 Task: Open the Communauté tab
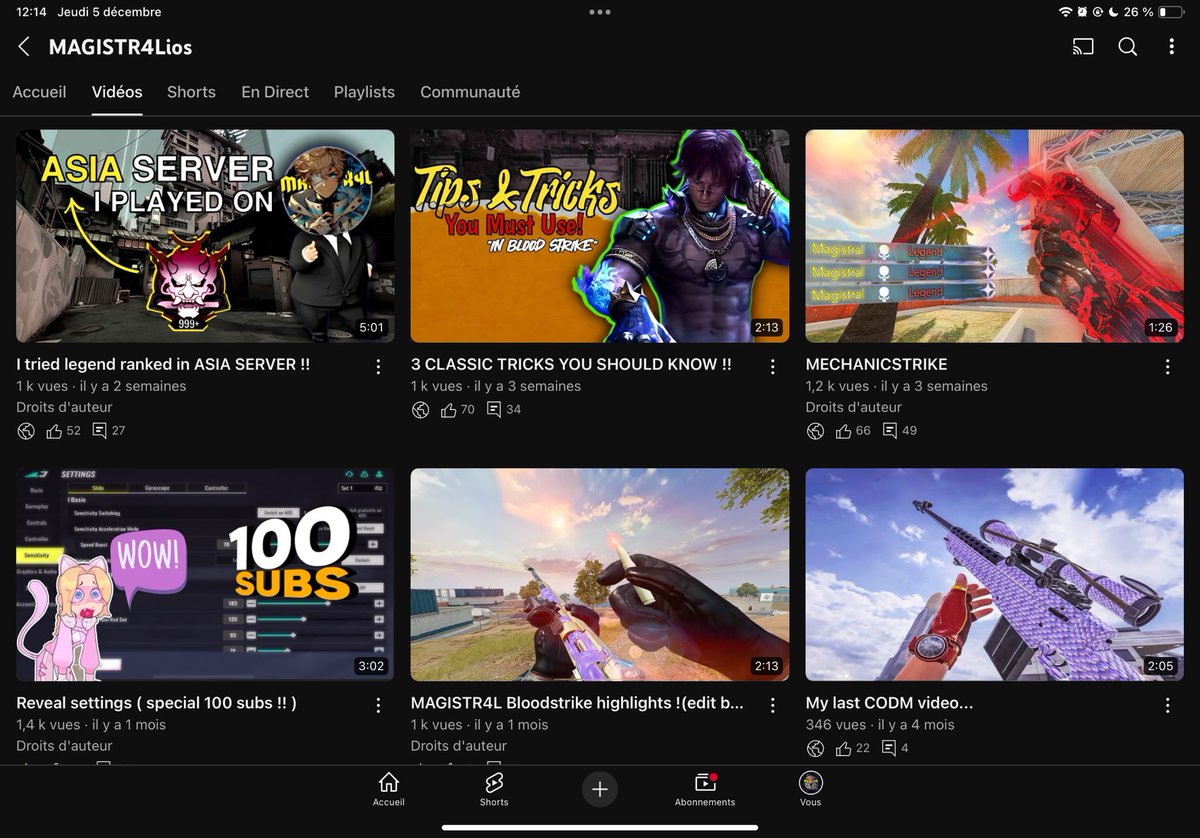pos(470,92)
